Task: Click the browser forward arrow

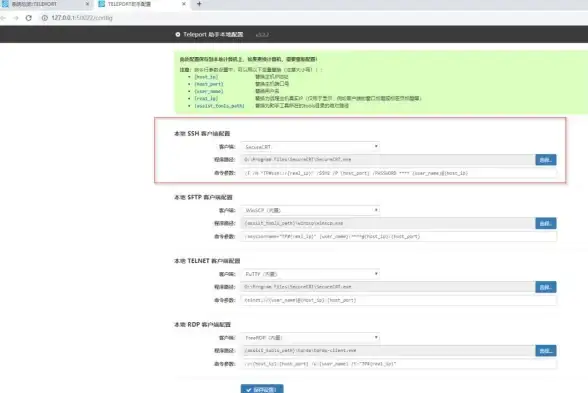Action: point(16,18)
